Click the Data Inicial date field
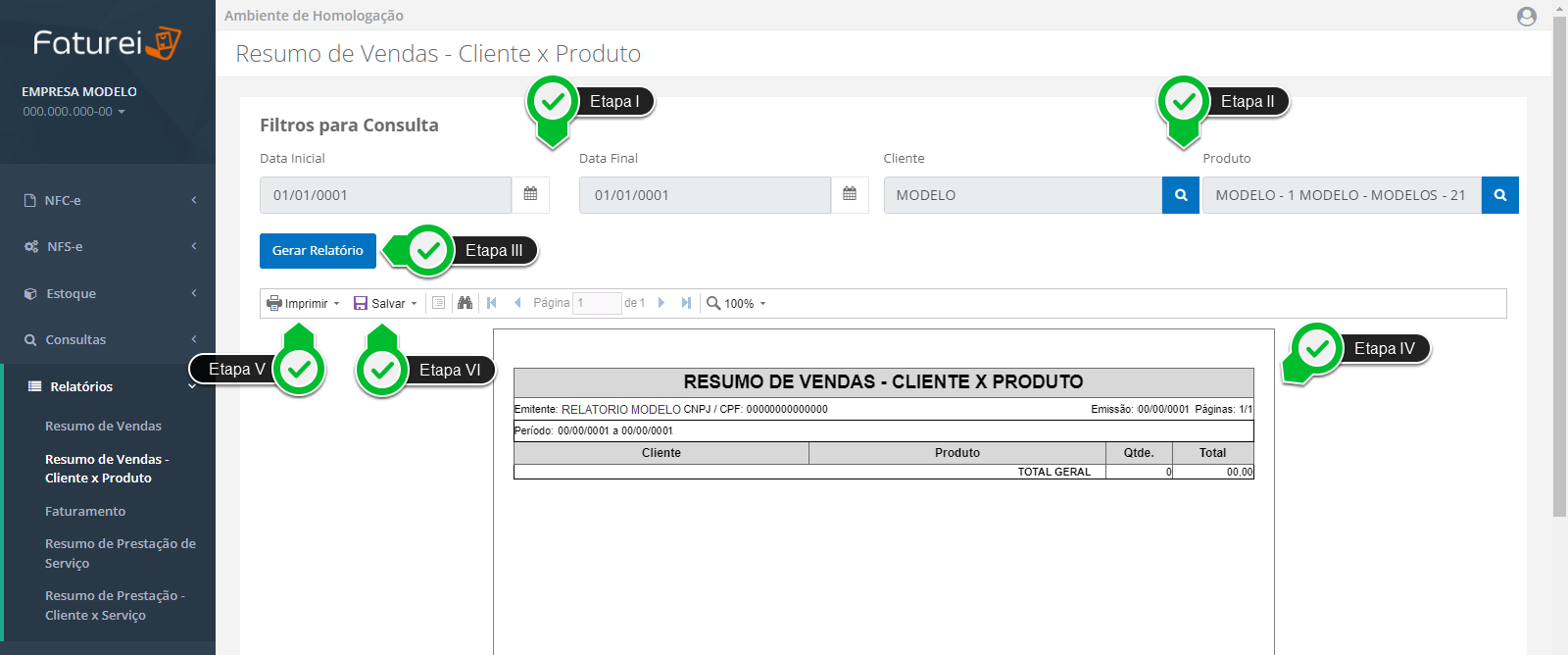The width and height of the screenshot is (1568, 655). 385,195
